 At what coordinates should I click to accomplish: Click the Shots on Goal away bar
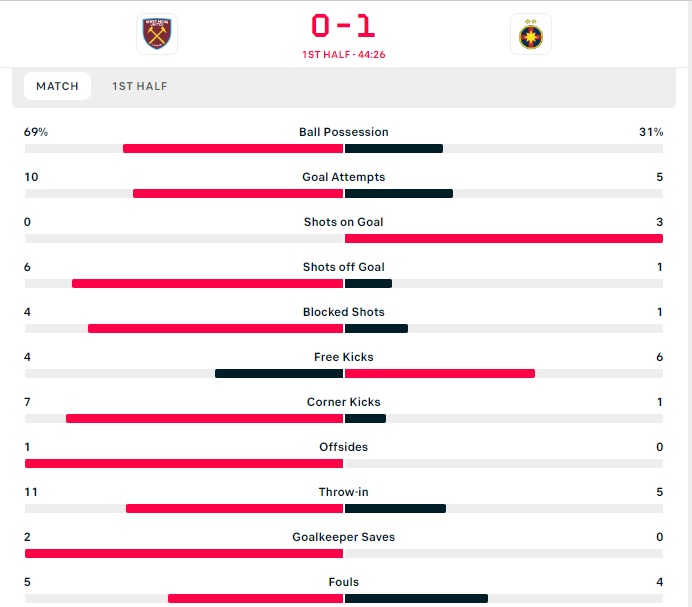tap(503, 239)
